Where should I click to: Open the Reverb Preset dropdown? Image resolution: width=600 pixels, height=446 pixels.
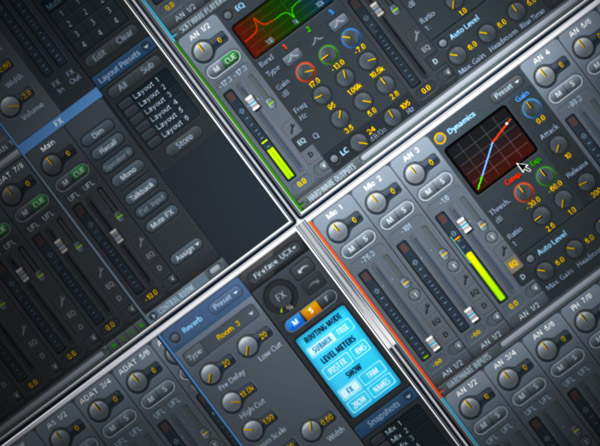pyautogui.click(x=226, y=299)
